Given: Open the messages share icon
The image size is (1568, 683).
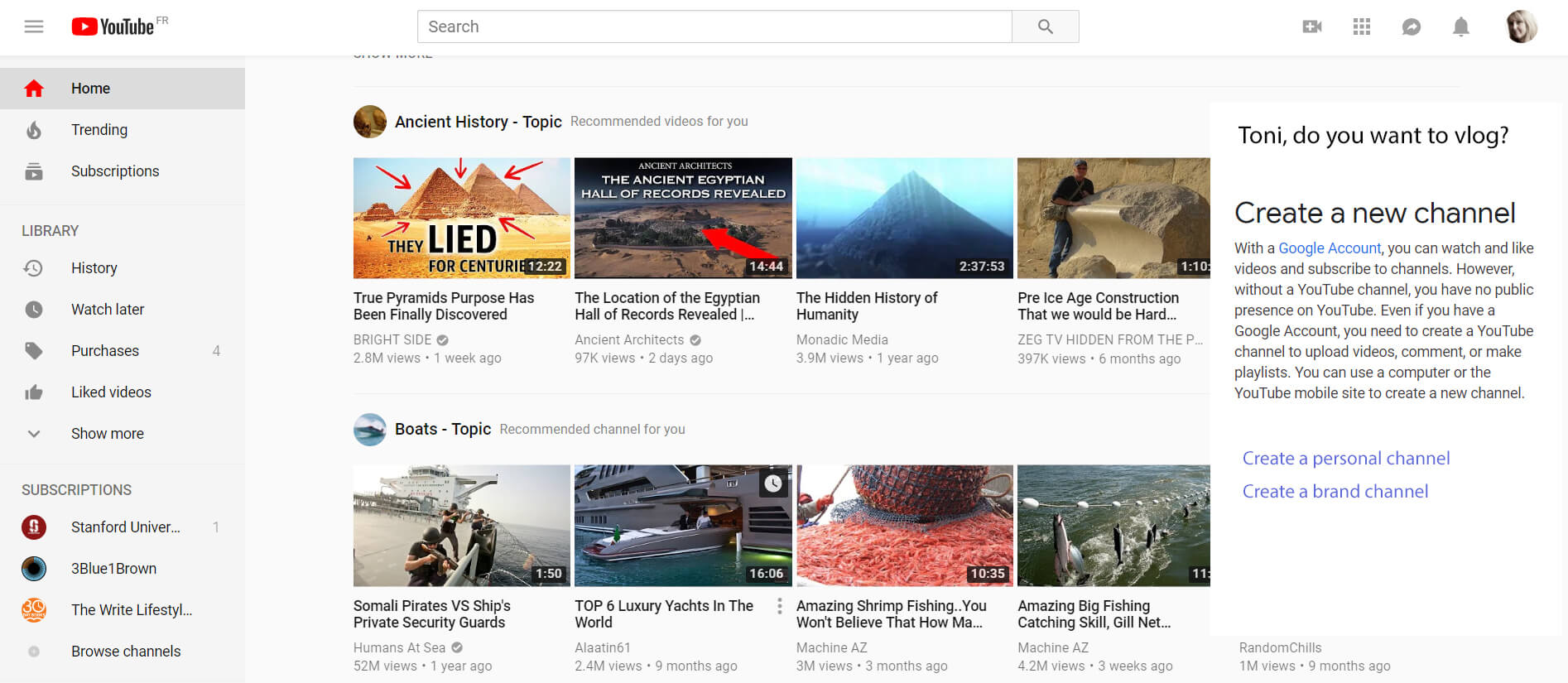Looking at the screenshot, I should click(x=1412, y=26).
